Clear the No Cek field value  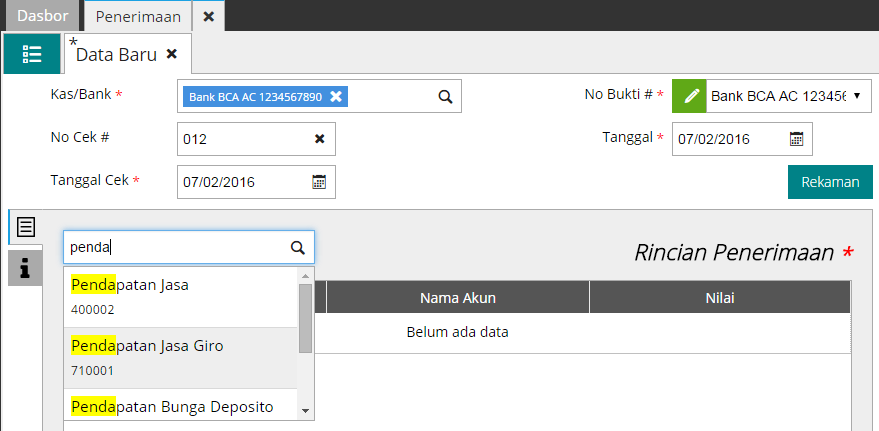pyautogui.click(x=320, y=139)
